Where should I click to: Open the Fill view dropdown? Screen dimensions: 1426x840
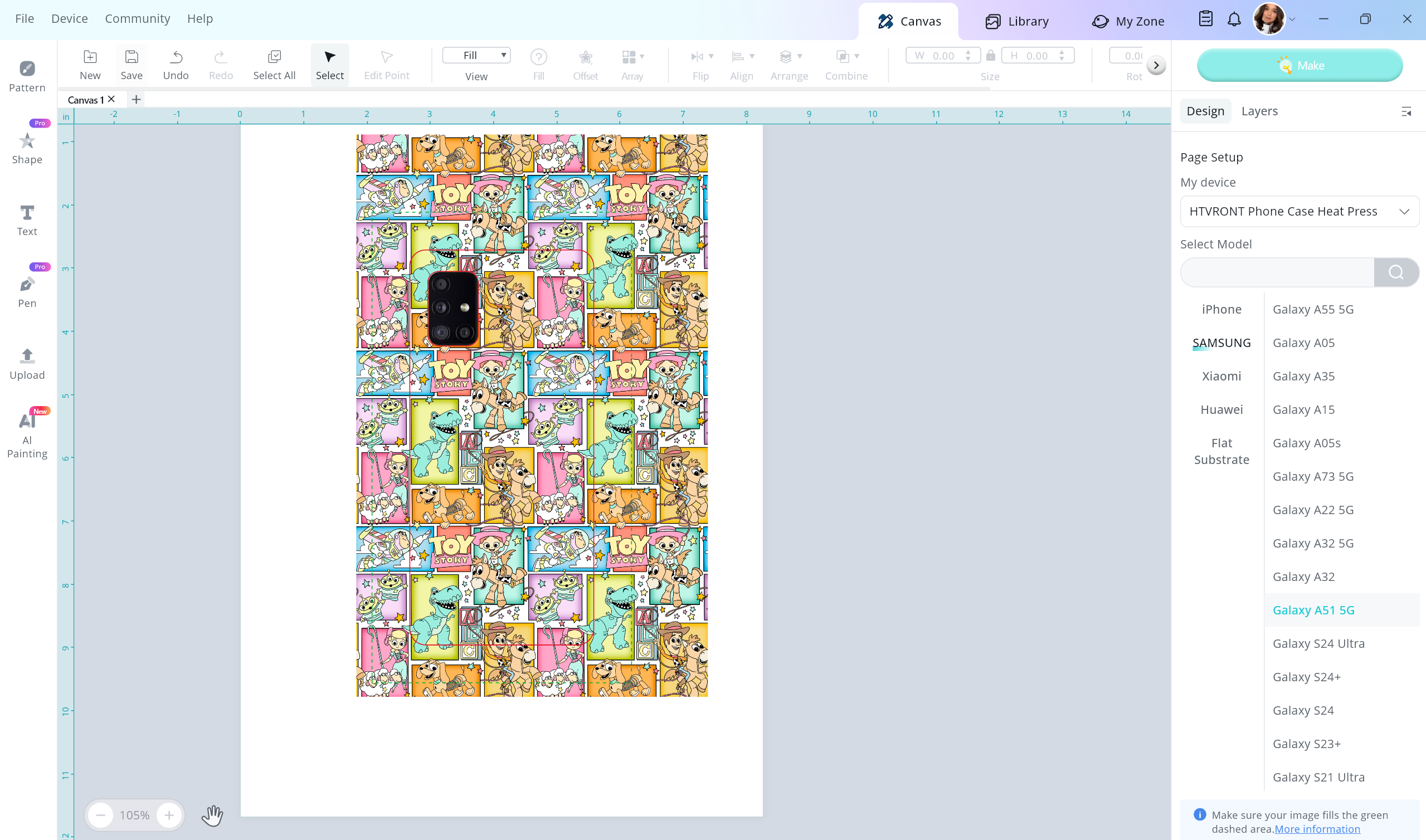pos(476,56)
